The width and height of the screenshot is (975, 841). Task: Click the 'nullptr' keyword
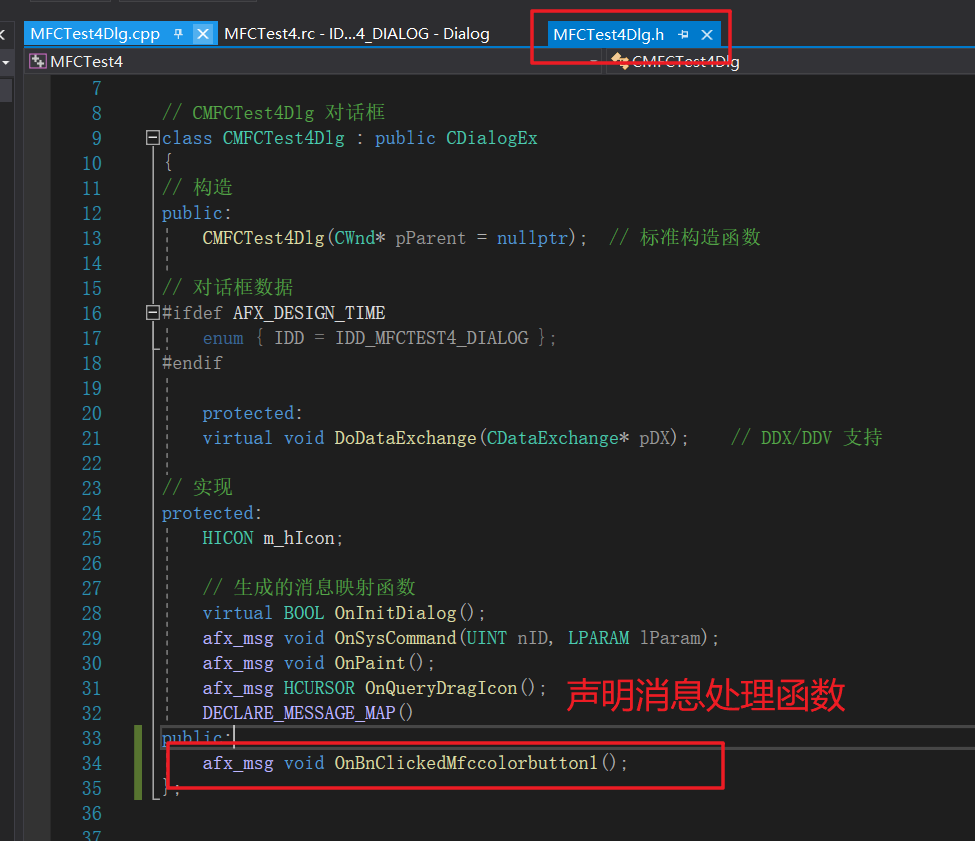[x=532, y=237]
